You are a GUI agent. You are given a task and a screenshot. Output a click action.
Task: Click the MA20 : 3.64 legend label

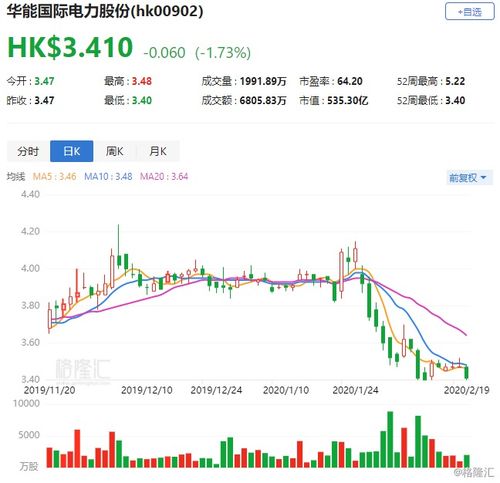pos(164,176)
